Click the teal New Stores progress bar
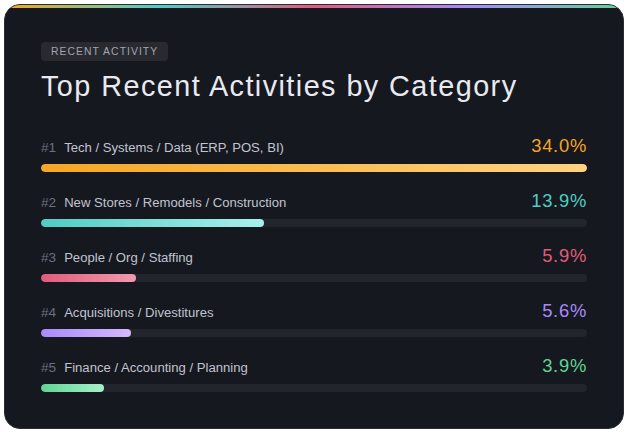The height and width of the screenshot is (432, 628). pos(152,223)
